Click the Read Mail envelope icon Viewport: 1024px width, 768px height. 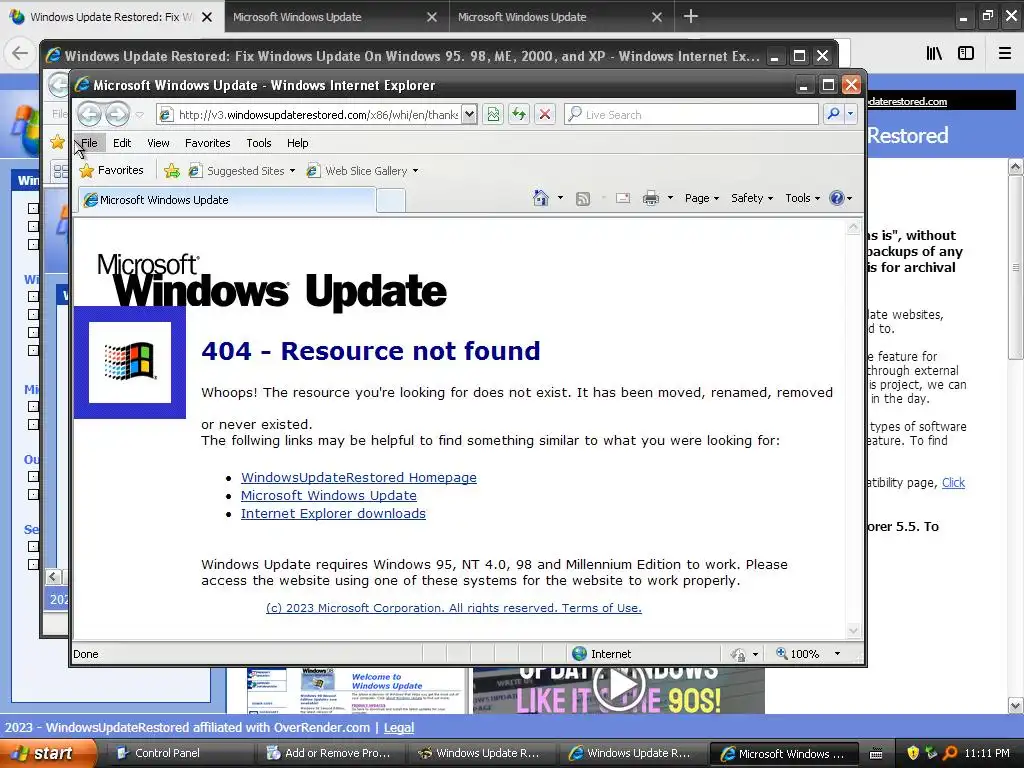[x=623, y=198]
